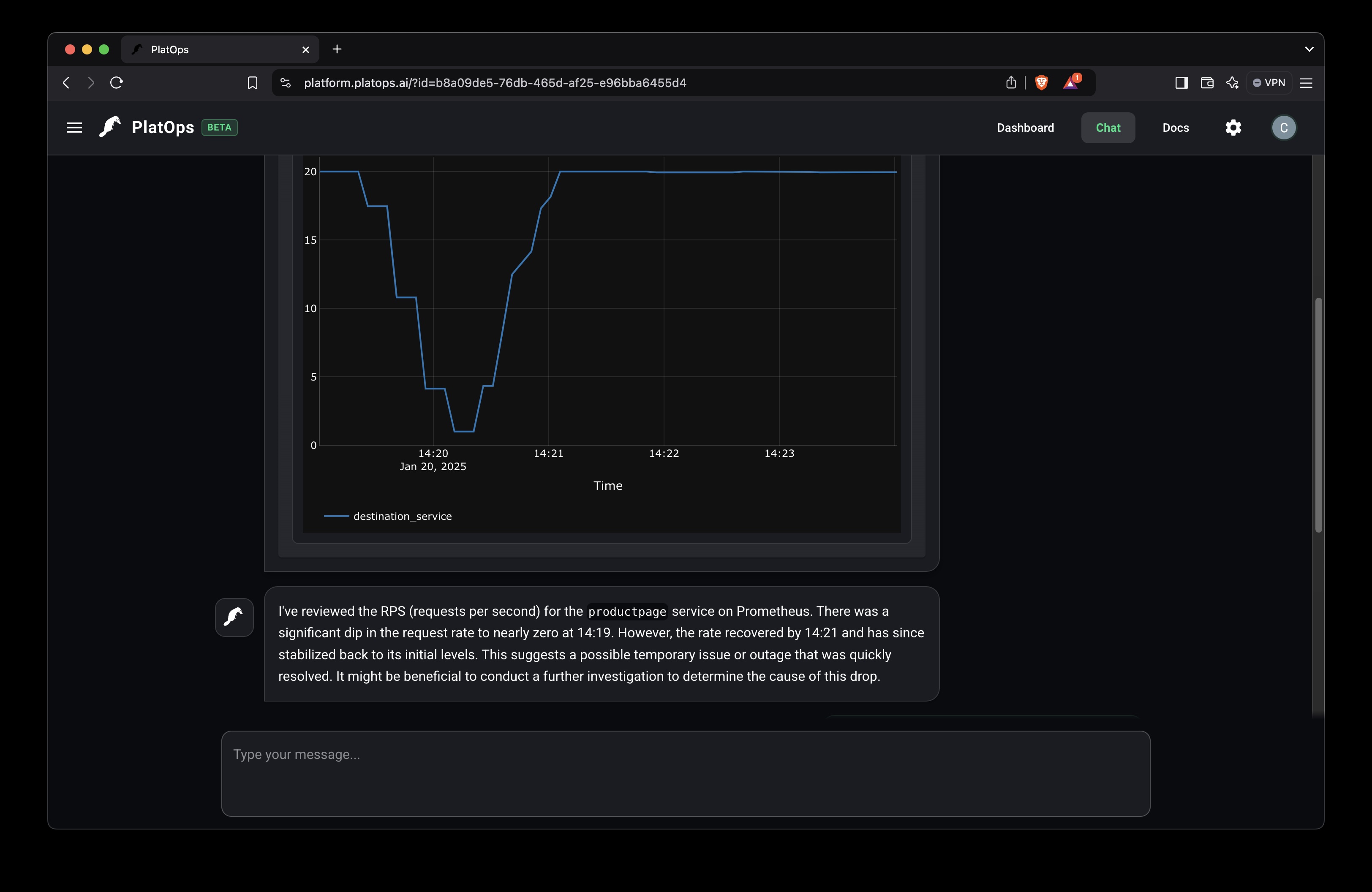Click the PlatOps logo icon

[x=109, y=128]
